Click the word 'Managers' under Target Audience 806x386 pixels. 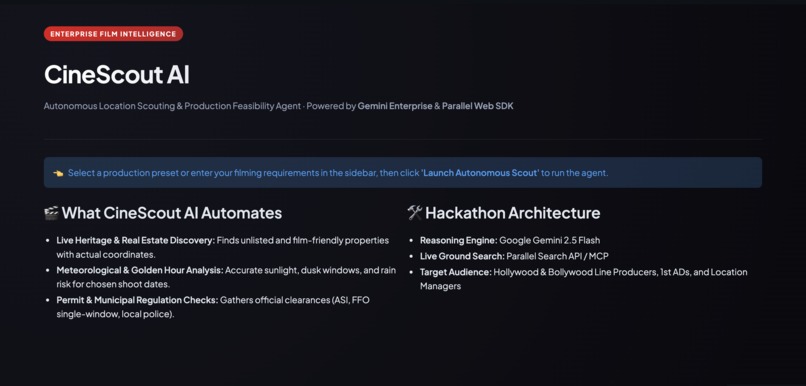(441, 286)
